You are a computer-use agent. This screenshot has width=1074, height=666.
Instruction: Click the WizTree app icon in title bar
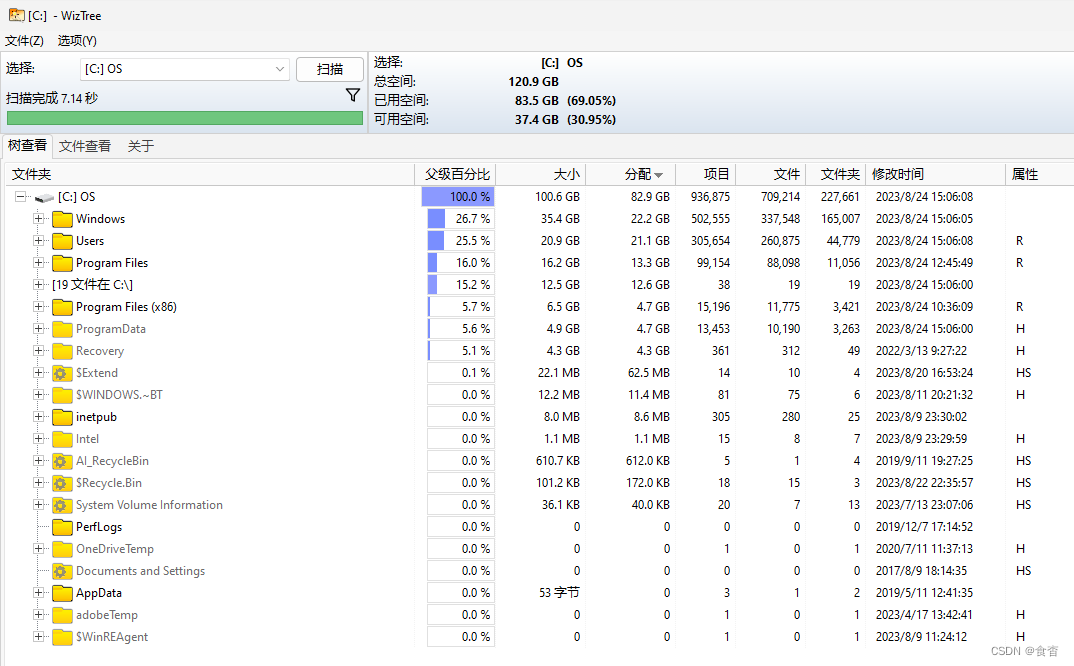[x=16, y=14]
